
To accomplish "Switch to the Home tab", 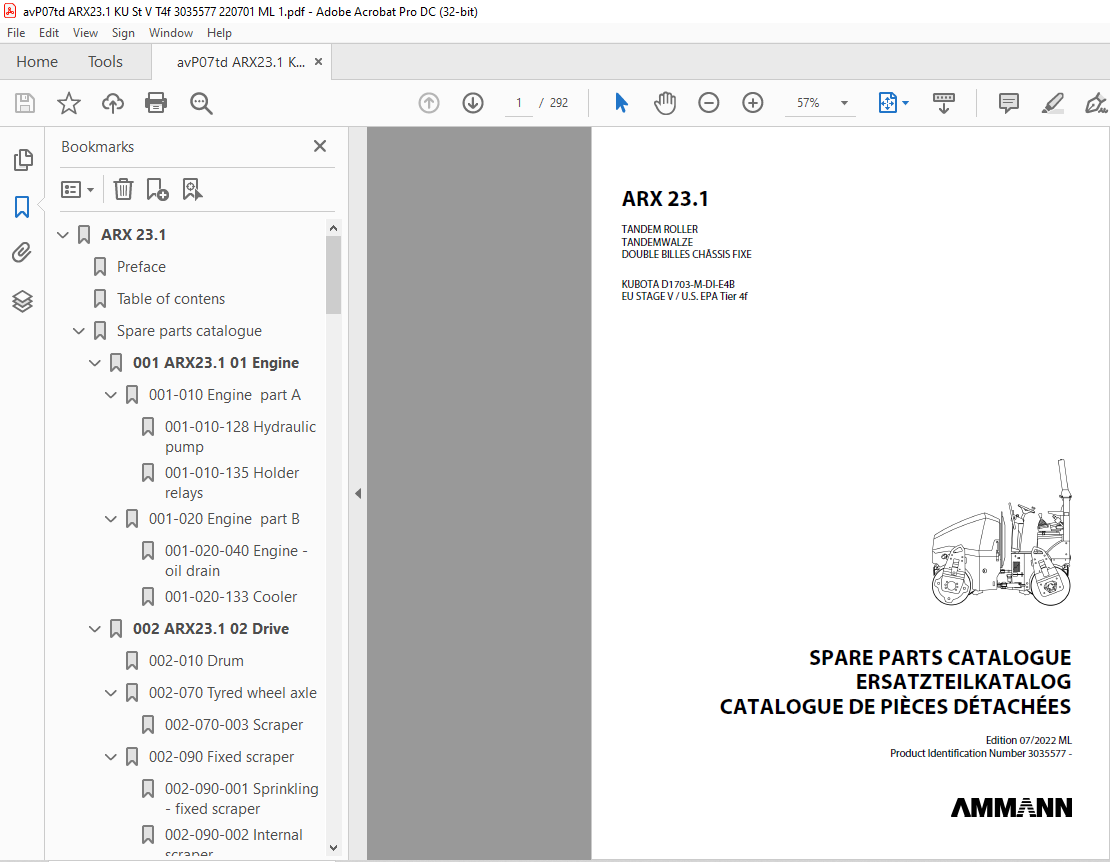I will (x=37, y=62).
